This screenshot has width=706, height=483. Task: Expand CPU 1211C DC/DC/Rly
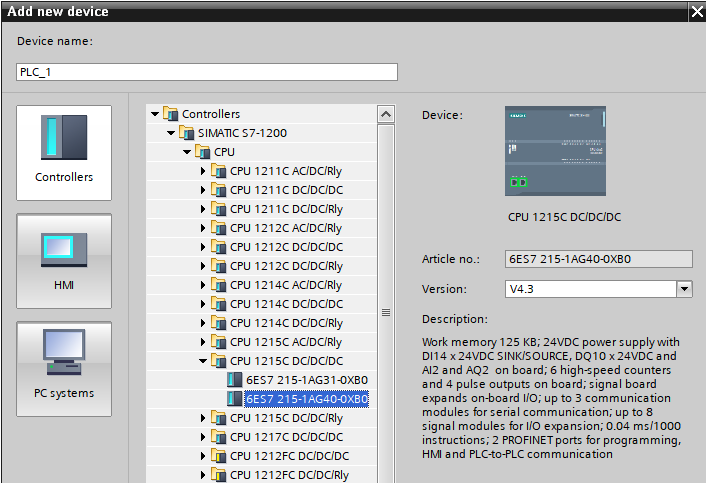(203, 209)
